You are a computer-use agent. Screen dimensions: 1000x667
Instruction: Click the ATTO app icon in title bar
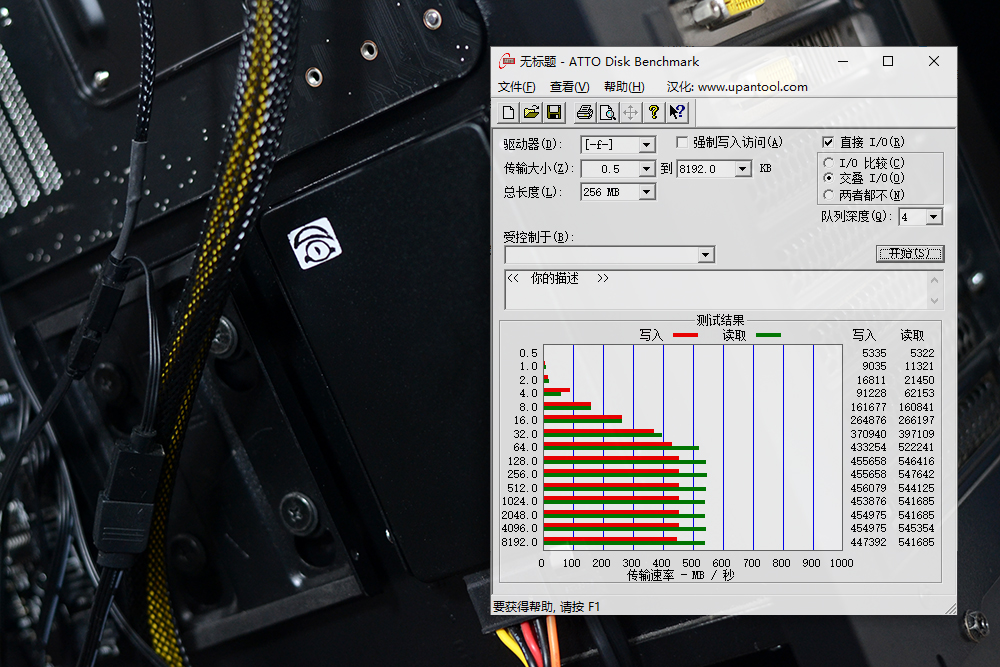pyautogui.click(x=507, y=61)
